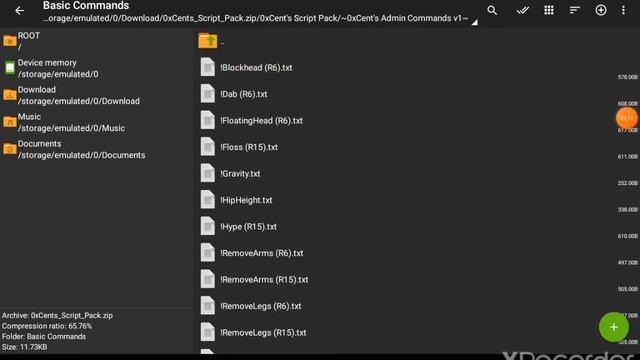Open !HipHeight.txt file
Screen dimensions: 640x360
(416, 200)
